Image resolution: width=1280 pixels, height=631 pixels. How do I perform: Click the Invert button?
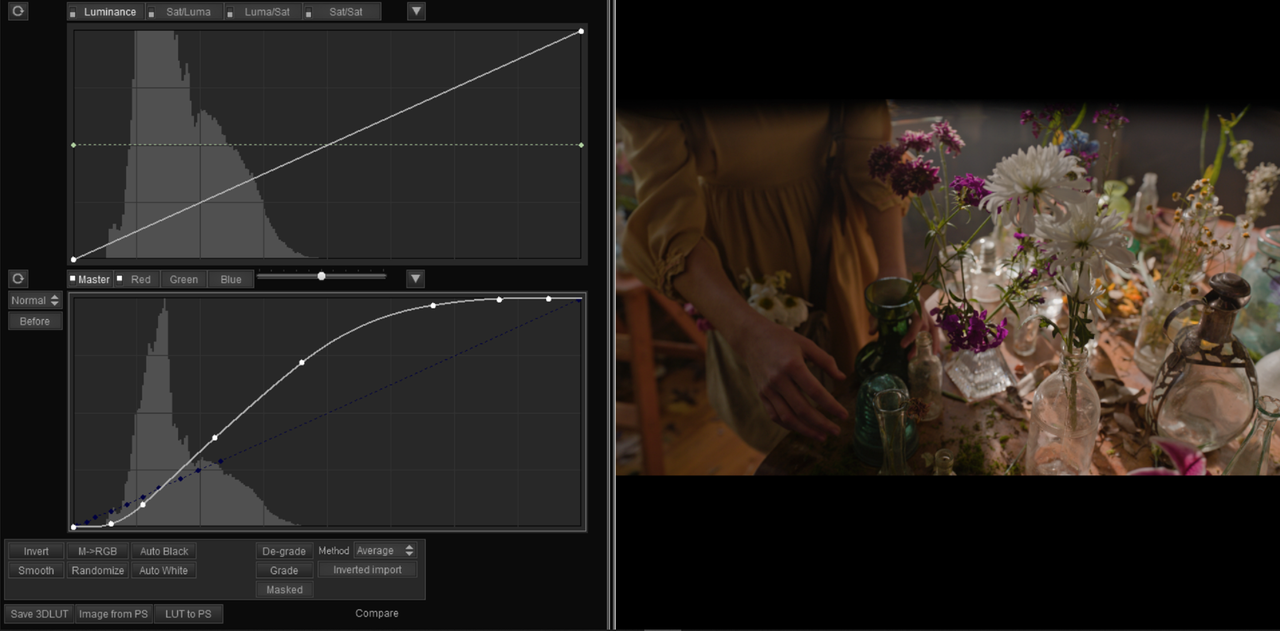(36, 551)
